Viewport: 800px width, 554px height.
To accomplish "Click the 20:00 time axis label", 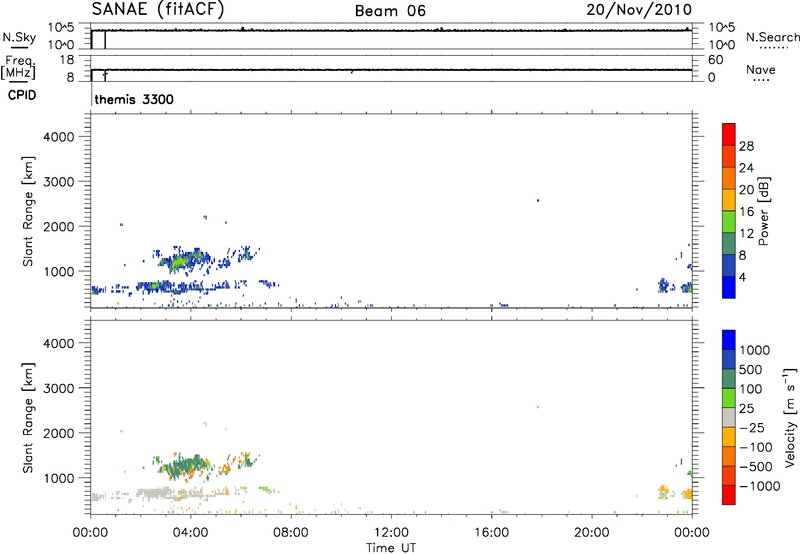I will coord(592,533).
